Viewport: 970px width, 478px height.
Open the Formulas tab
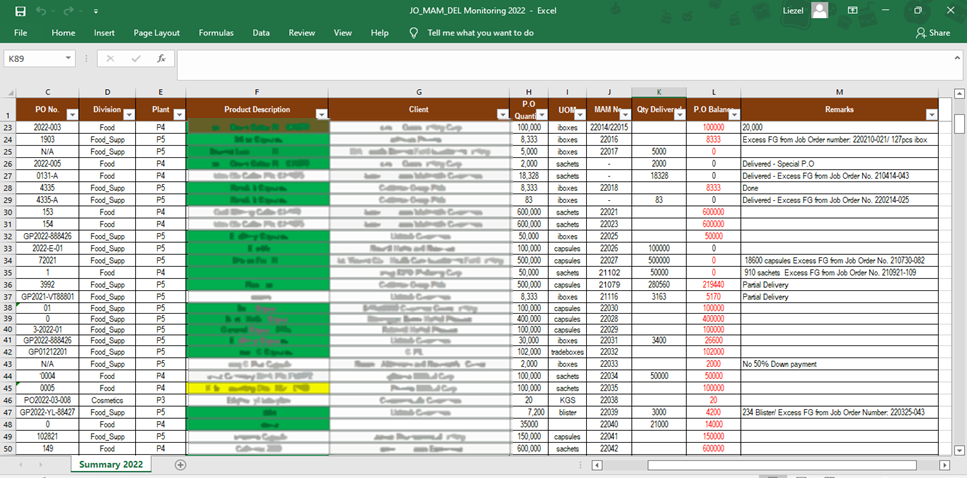coord(216,33)
